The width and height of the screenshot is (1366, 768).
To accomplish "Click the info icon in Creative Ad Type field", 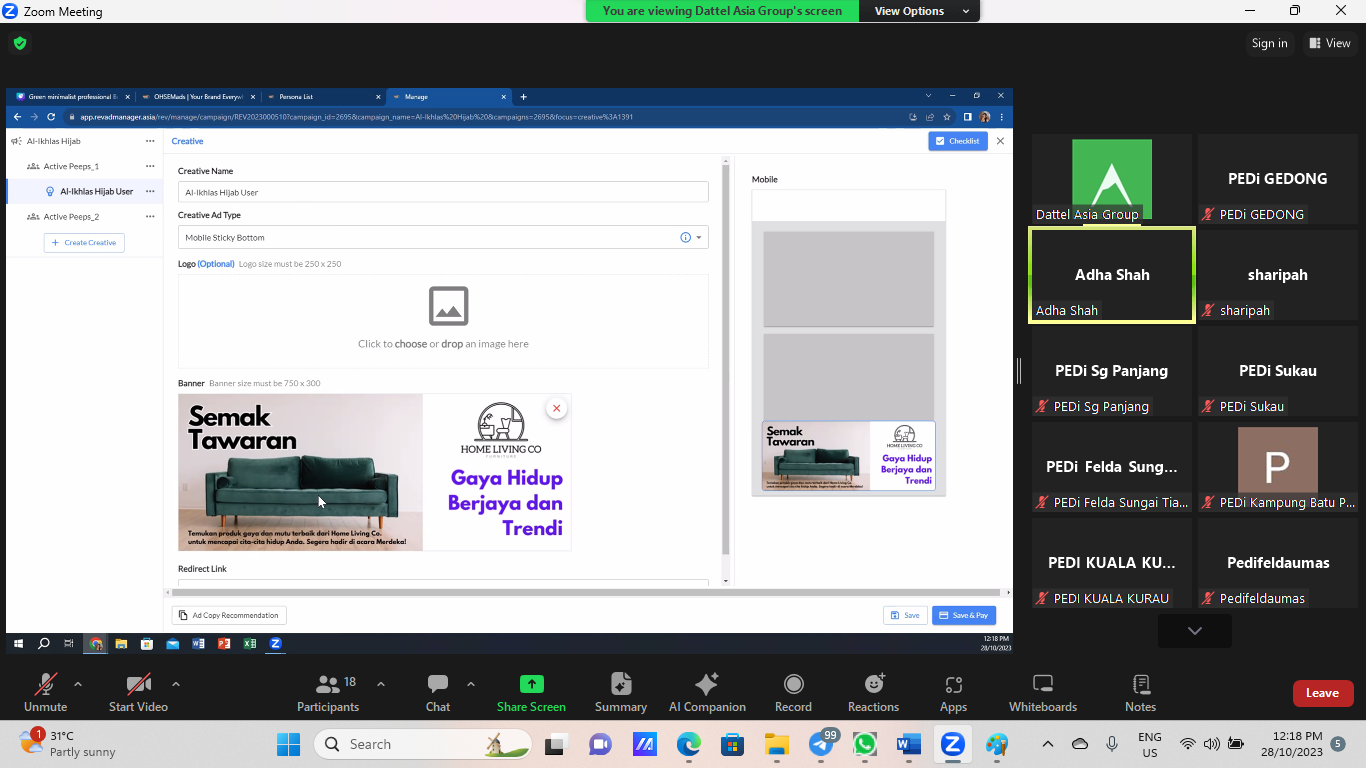I will point(685,238).
